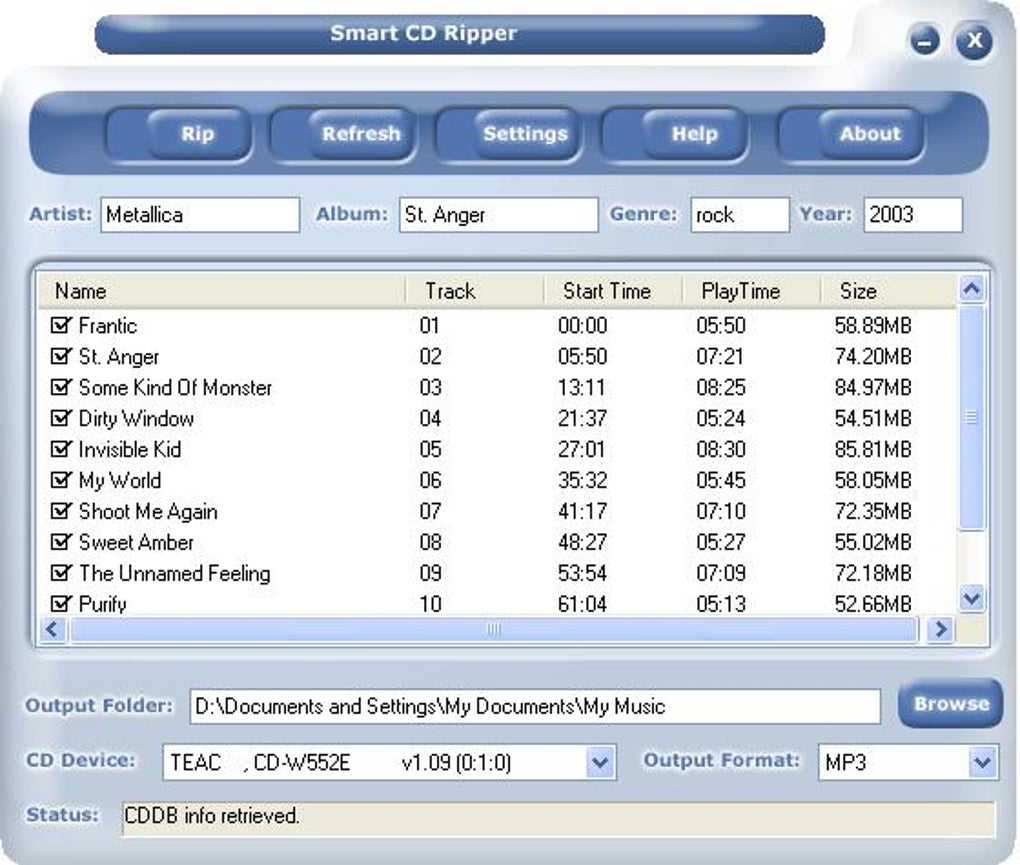Uncheck the Frantic track checkbox

point(60,325)
